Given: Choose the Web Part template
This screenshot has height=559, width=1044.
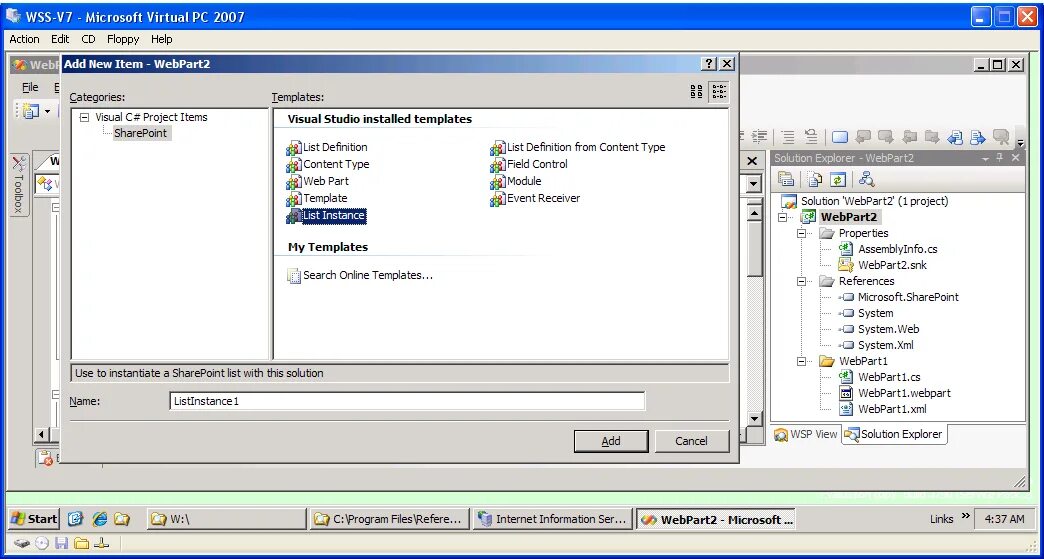Looking at the screenshot, I should (x=318, y=181).
